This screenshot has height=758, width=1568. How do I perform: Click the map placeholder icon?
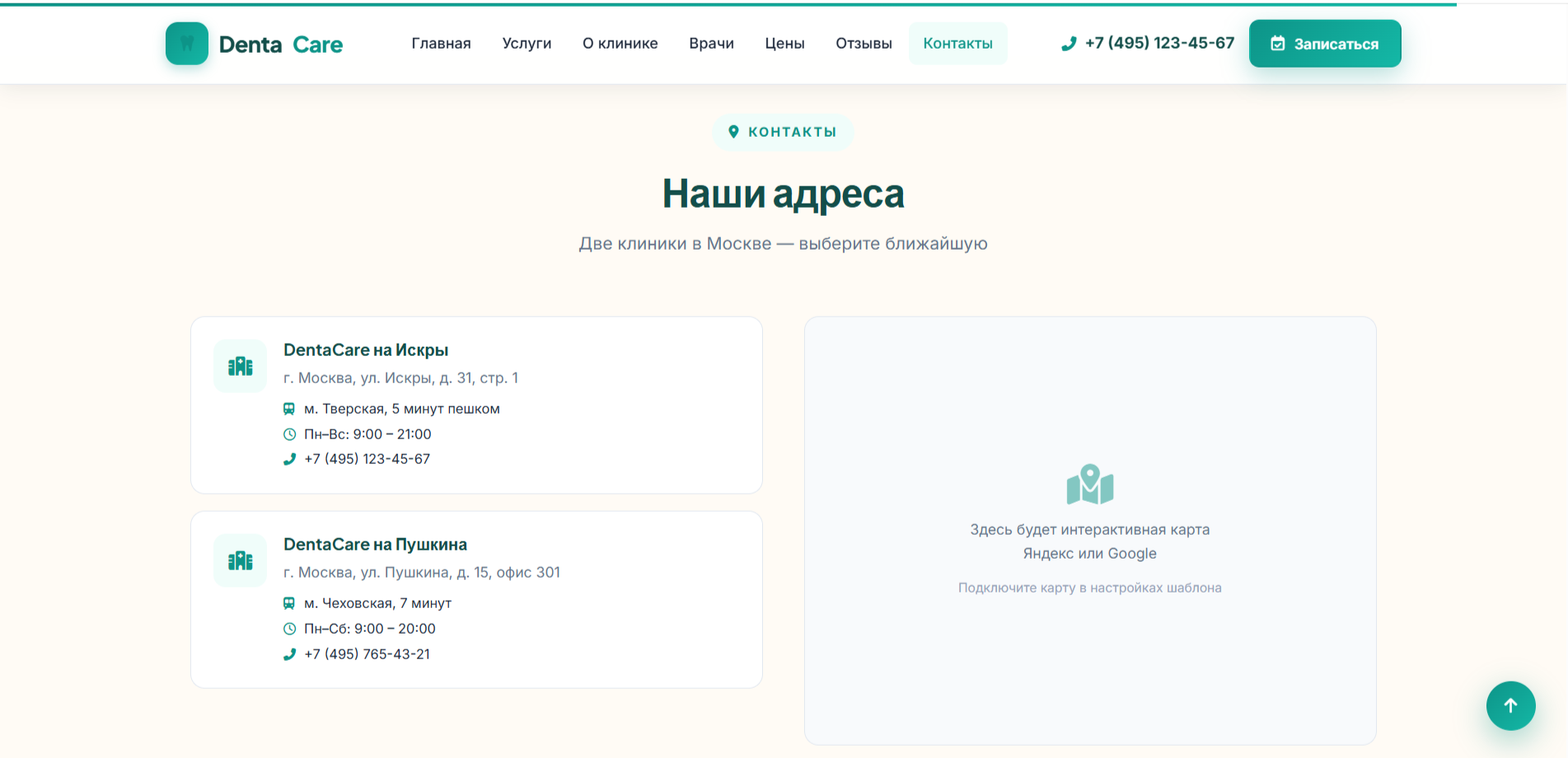1090,484
